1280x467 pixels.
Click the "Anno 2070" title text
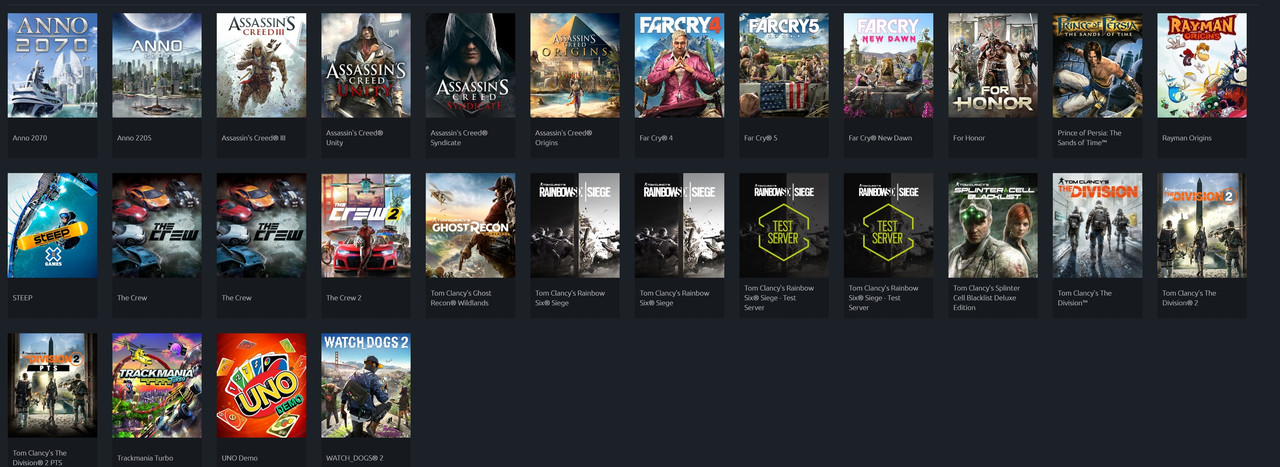coord(30,138)
